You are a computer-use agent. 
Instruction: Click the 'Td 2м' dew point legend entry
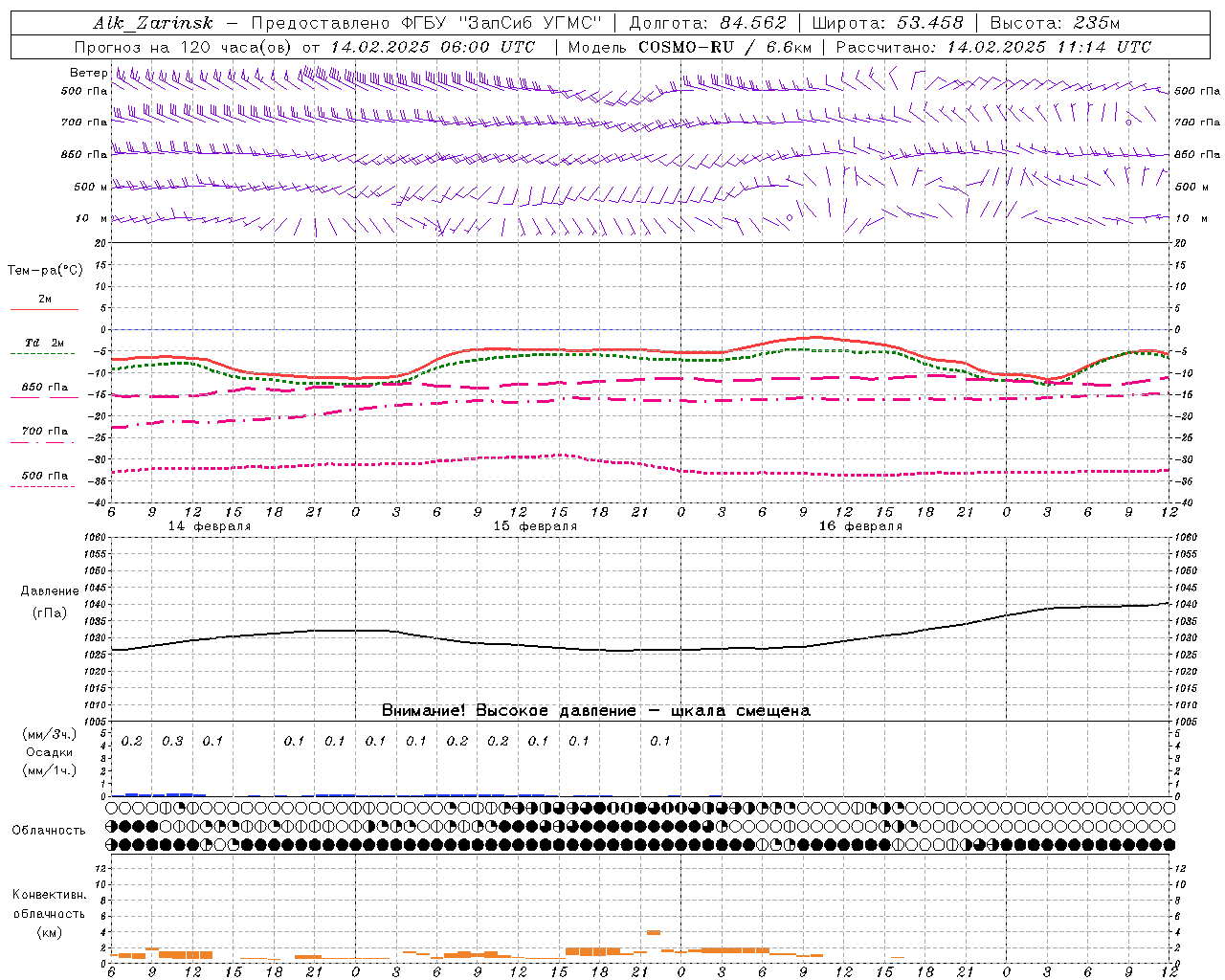tap(45, 343)
